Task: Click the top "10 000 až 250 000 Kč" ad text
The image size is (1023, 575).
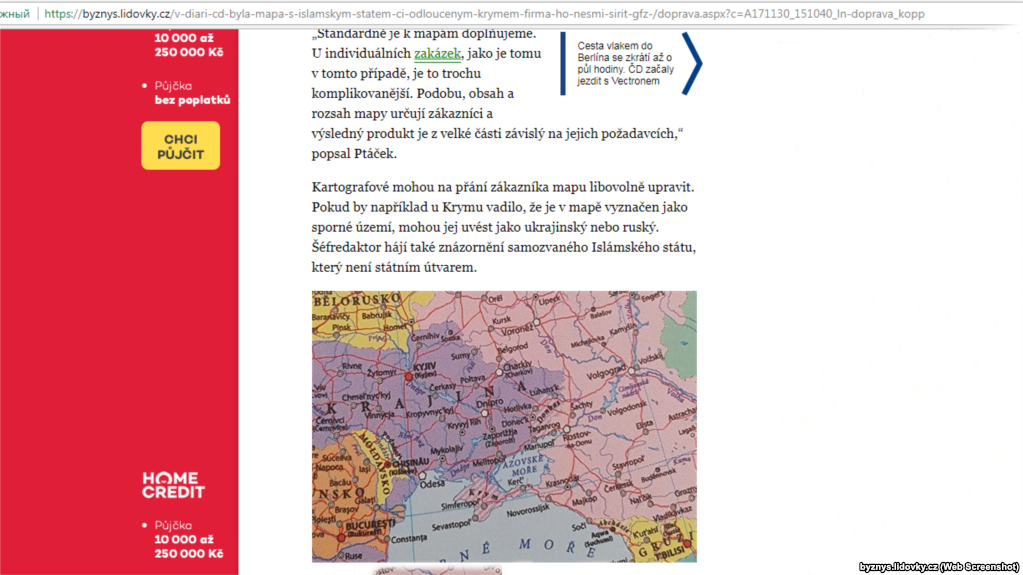Action: click(188, 45)
